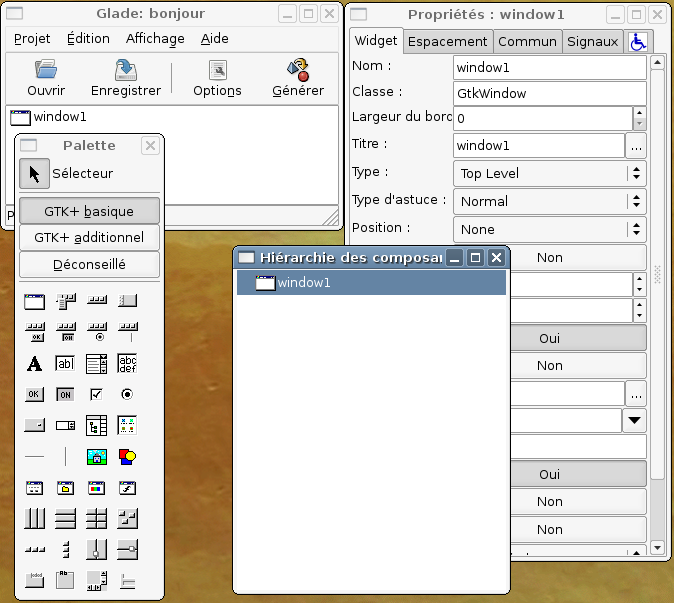This screenshot has width=674, height=603.
Task: Choose the image widget icon in palette
Action: [96, 457]
